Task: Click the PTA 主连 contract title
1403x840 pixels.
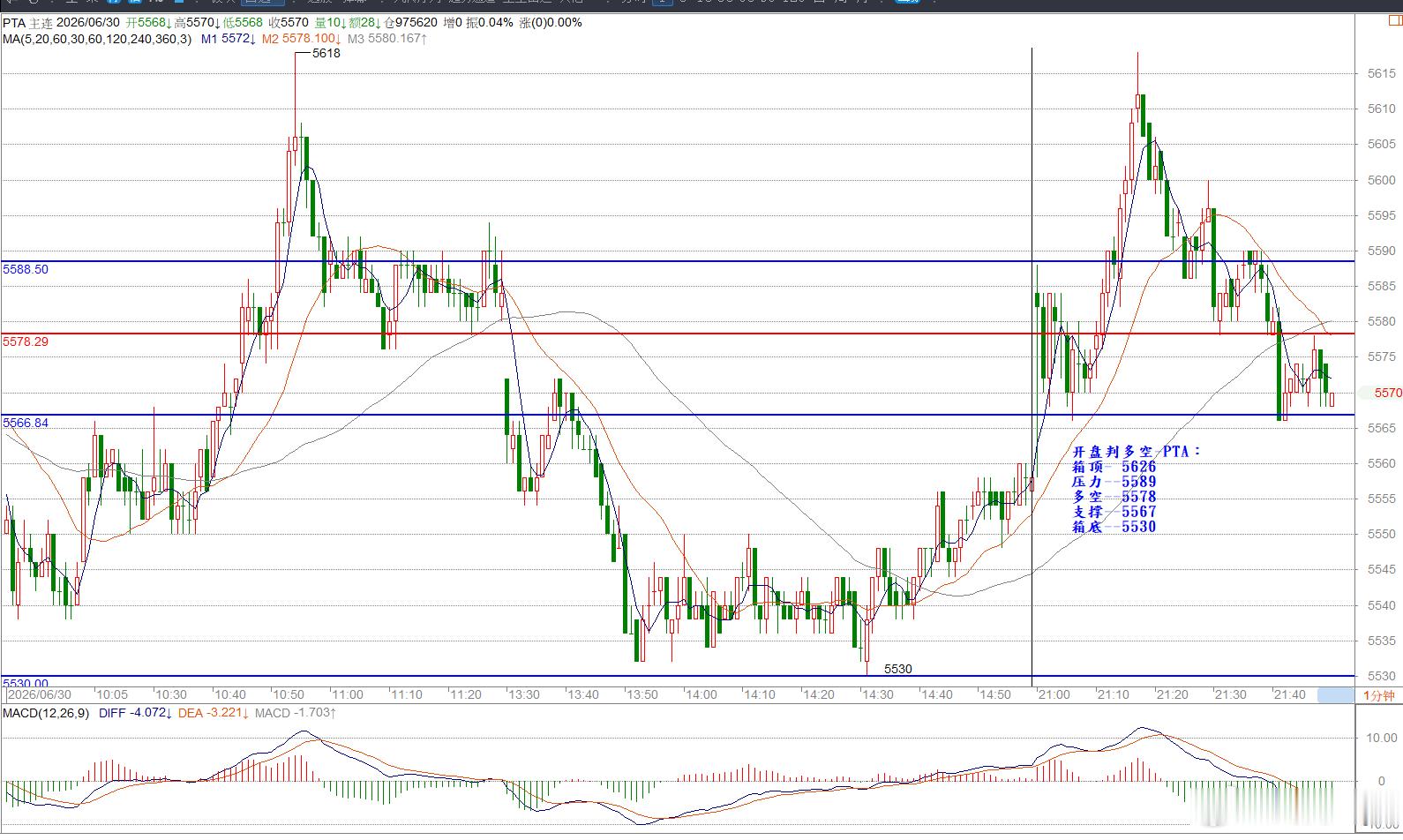Action: click(27, 23)
